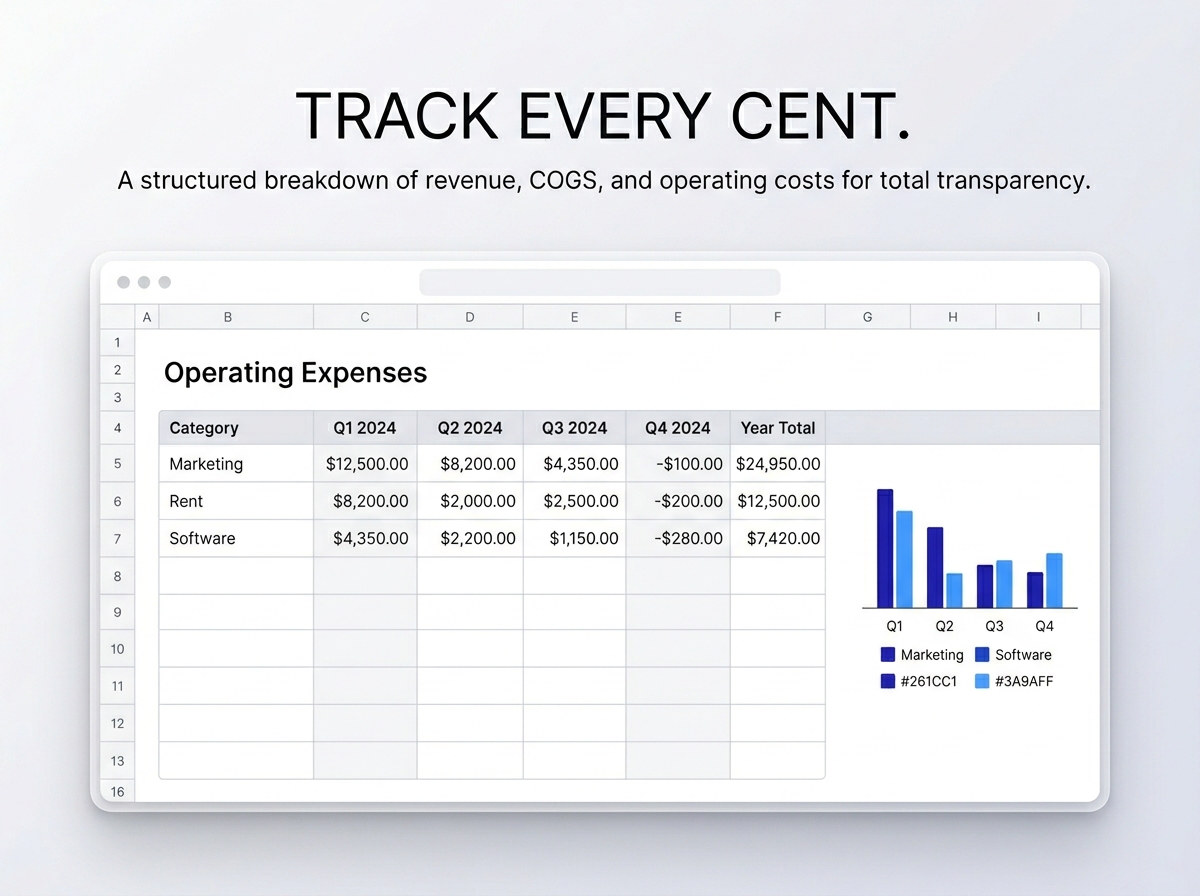Select the #261CC1 legend swatch
The width and height of the screenshot is (1200, 896).
tap(888, 682)
